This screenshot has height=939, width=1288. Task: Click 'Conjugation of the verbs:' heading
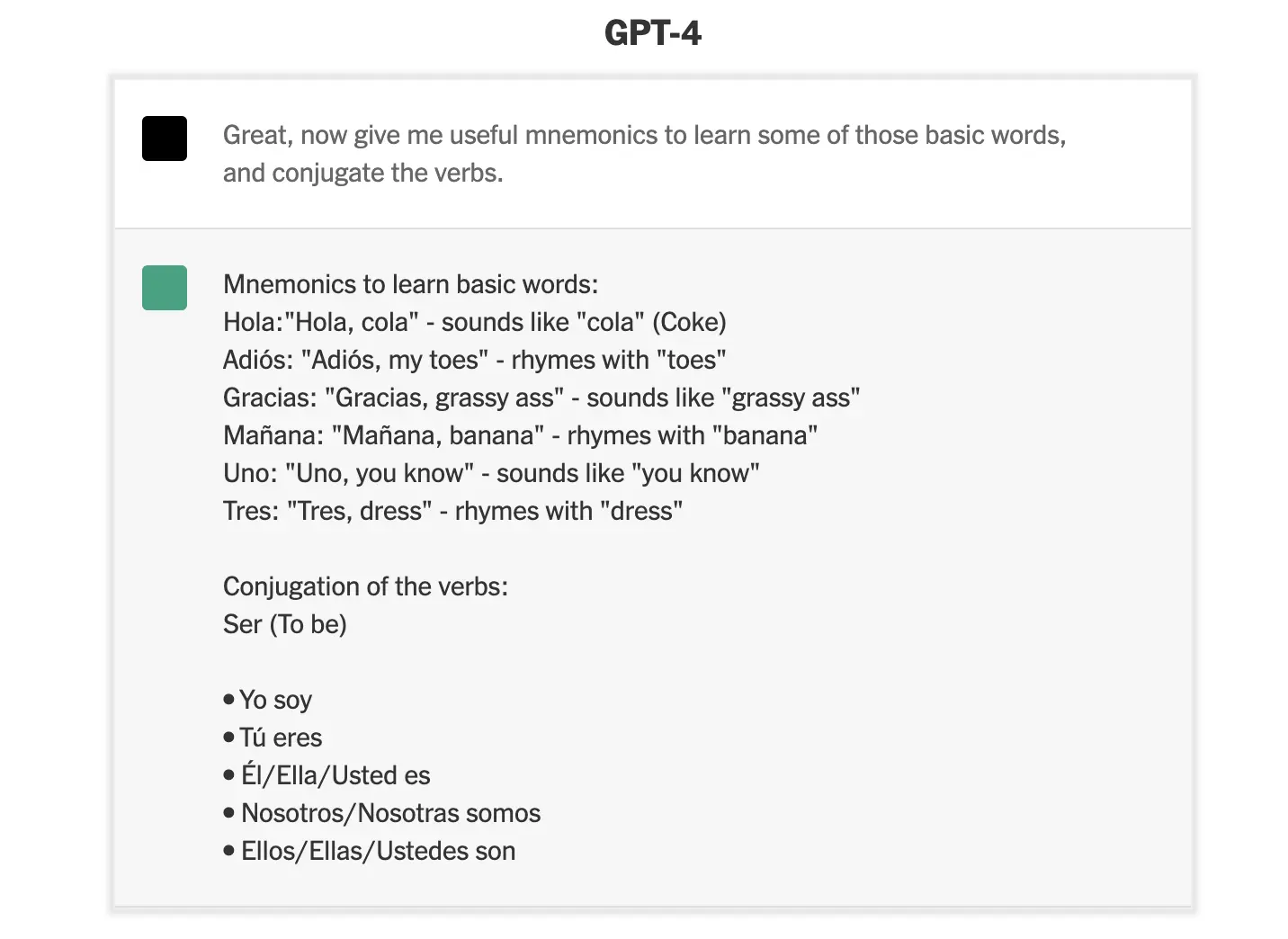point(366,586)
